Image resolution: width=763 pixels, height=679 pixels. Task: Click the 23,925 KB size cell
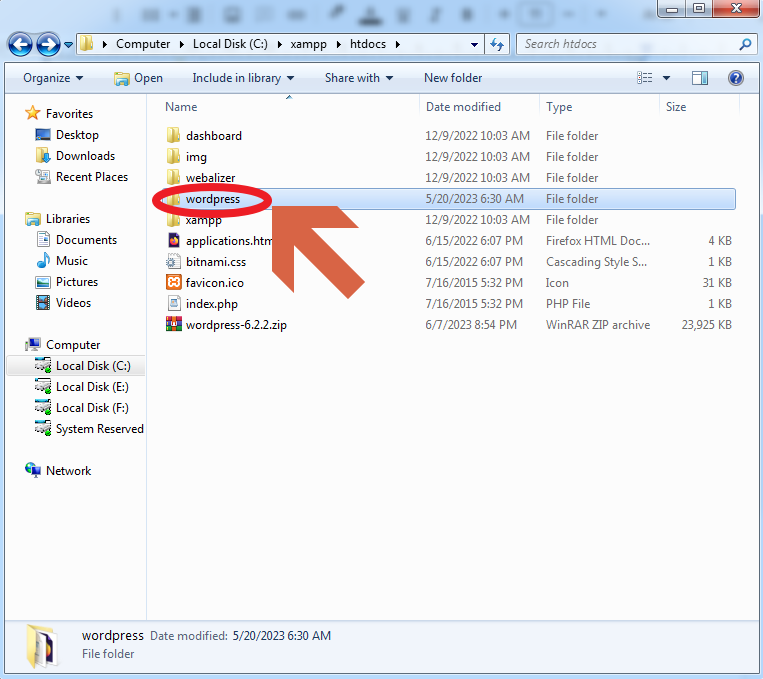pyautogui.click(x=707, y=325)
